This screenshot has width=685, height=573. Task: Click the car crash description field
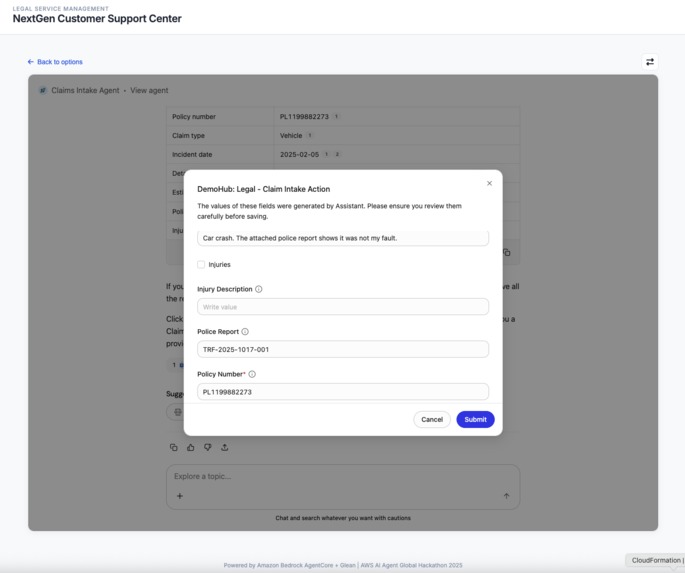343,238
